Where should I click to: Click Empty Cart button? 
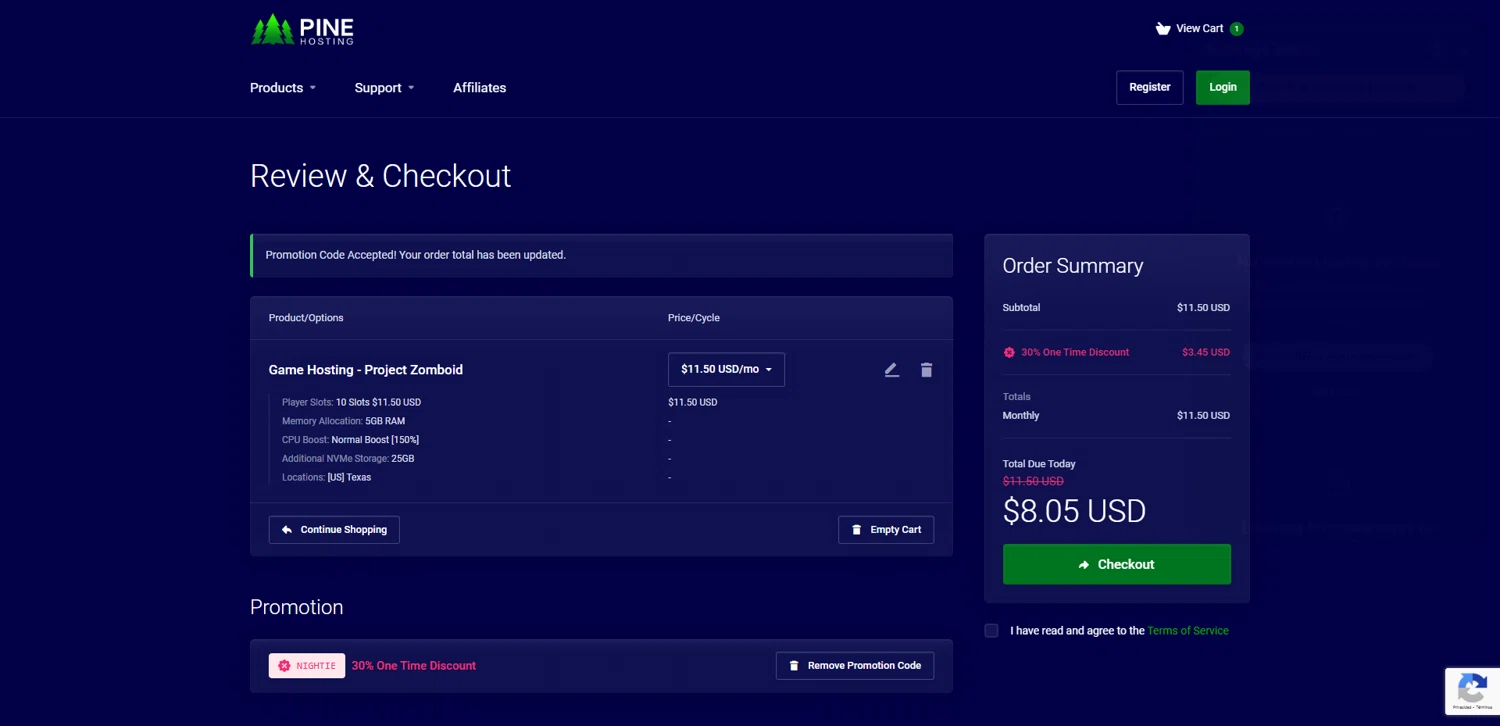pos(886,530)
